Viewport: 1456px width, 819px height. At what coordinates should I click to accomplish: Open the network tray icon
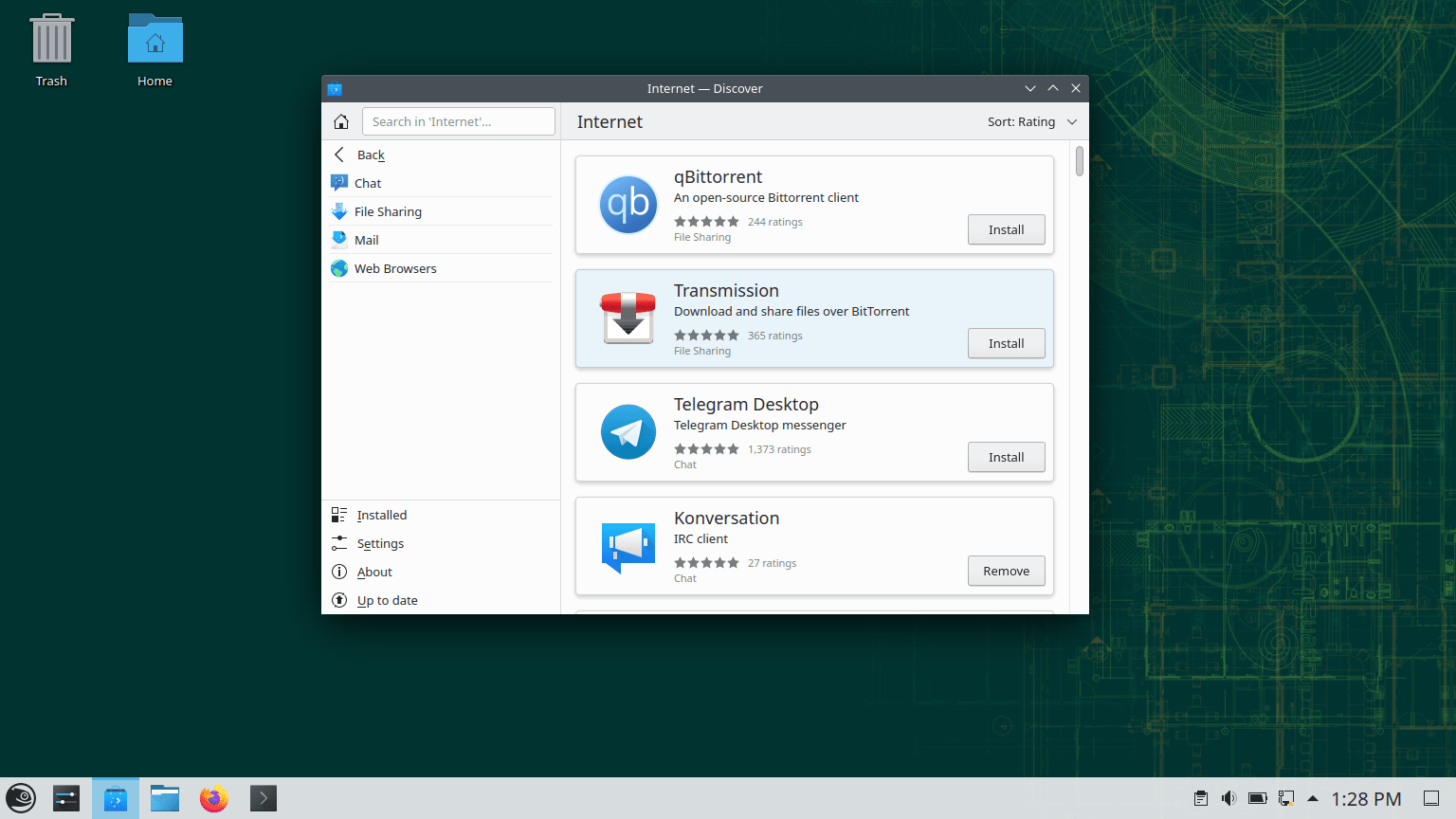coord(1286,798)
